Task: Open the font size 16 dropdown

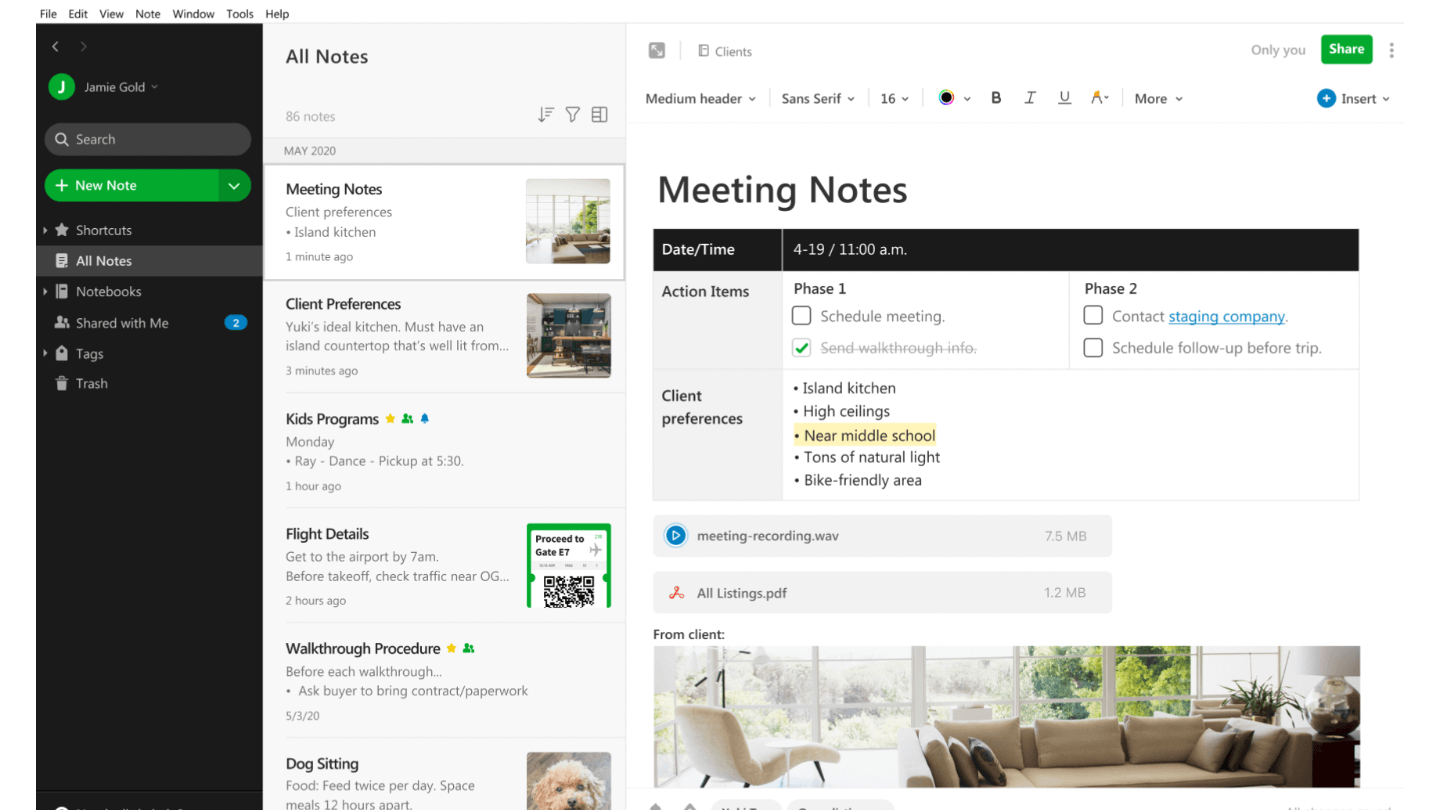Action: [894, 98]
